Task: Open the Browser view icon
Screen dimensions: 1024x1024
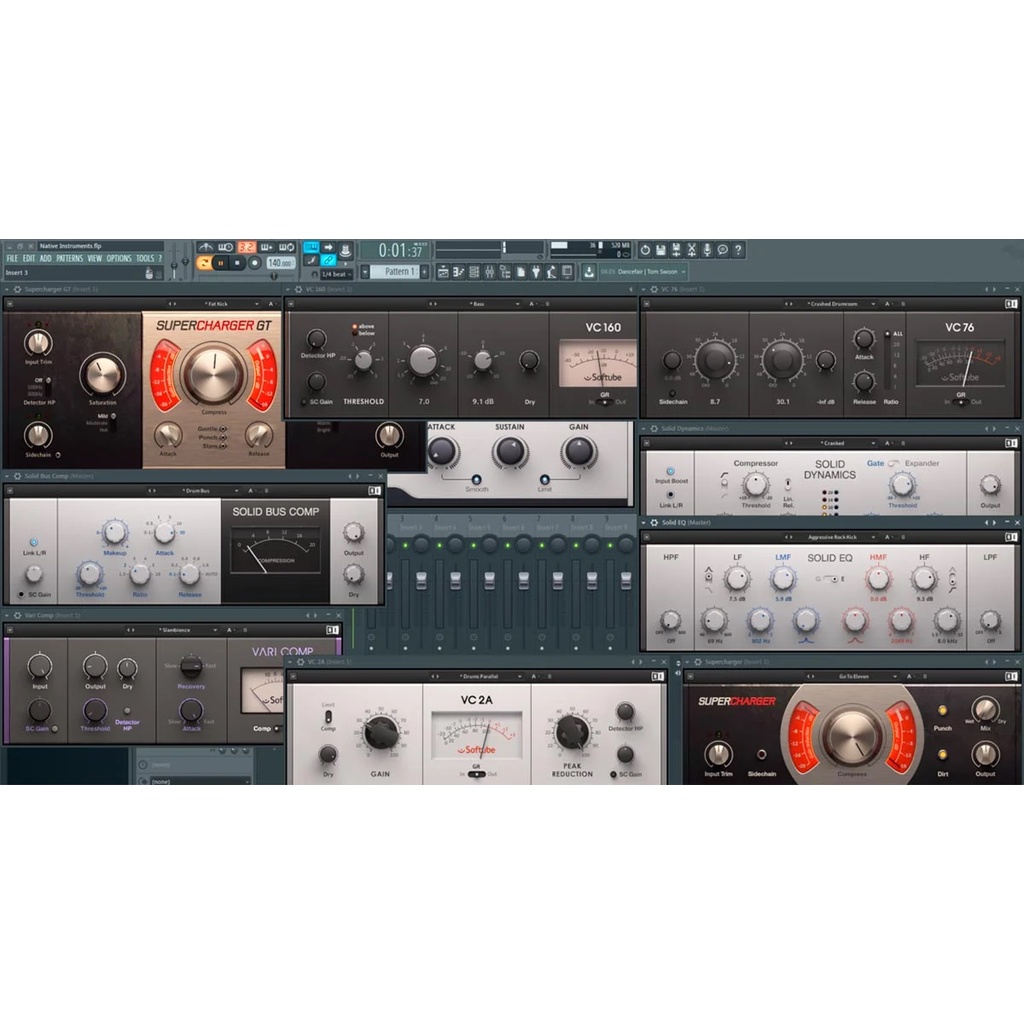Action: (x=505, y=272)
